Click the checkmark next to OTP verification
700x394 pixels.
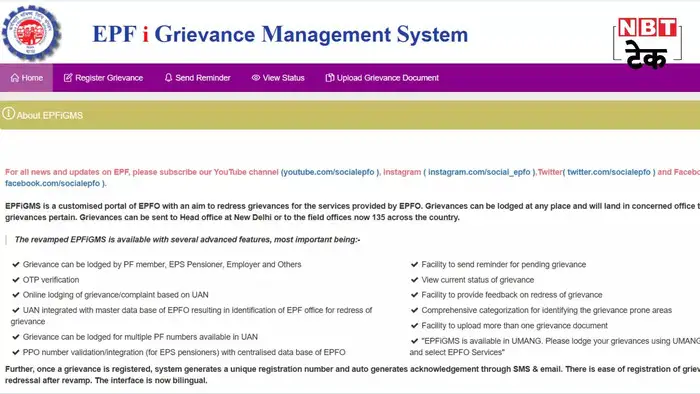(16, 280)
